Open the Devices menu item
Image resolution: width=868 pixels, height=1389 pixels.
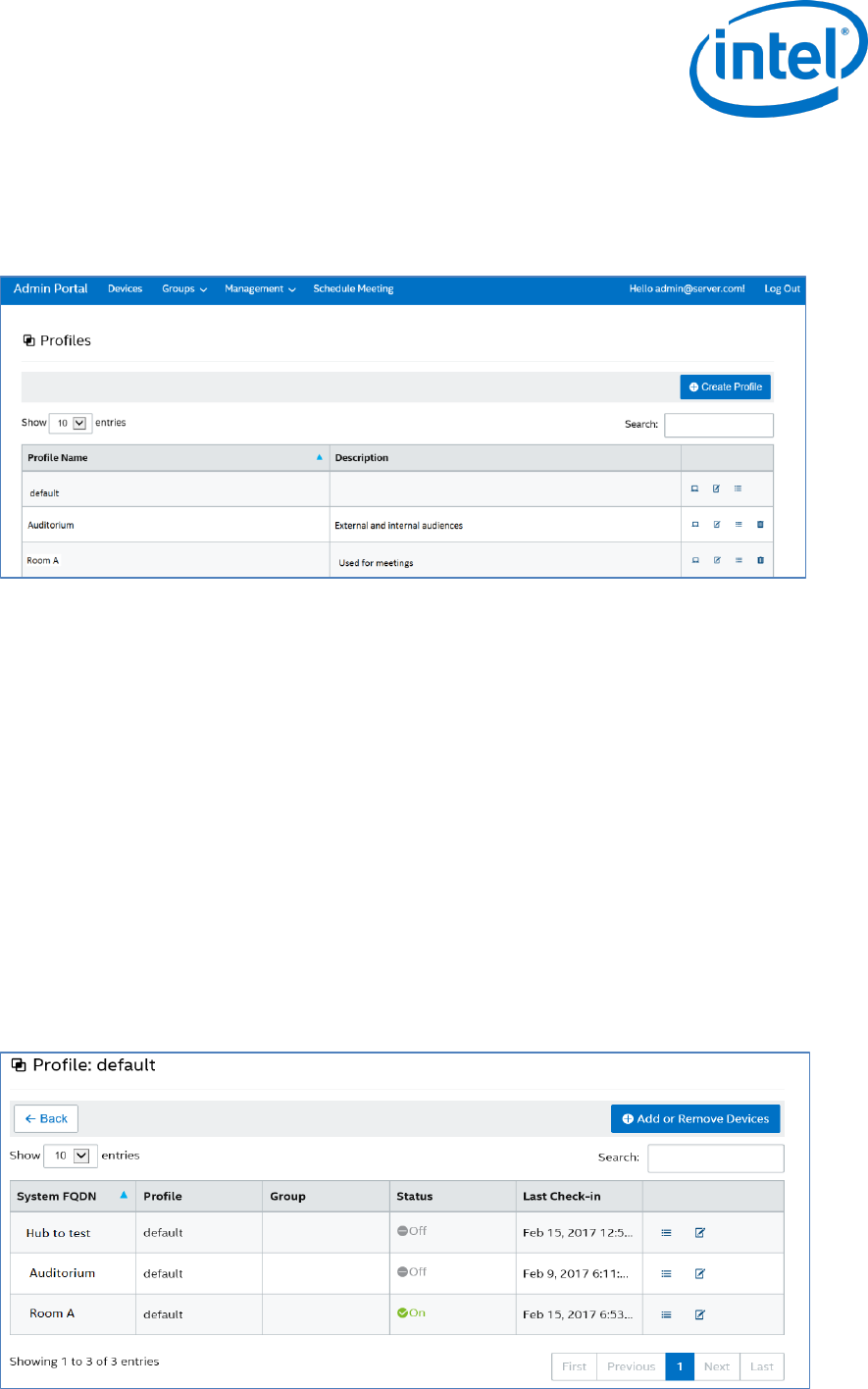point(125,289)
